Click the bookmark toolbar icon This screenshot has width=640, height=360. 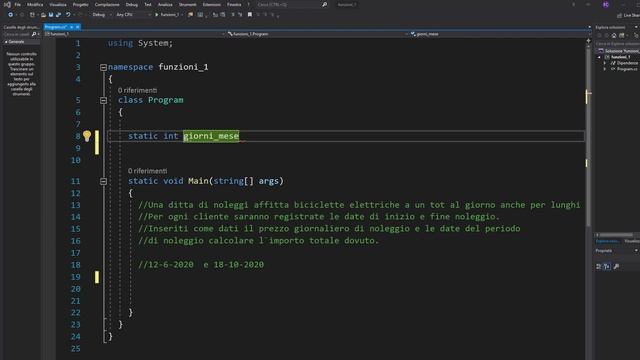[249, 15]
